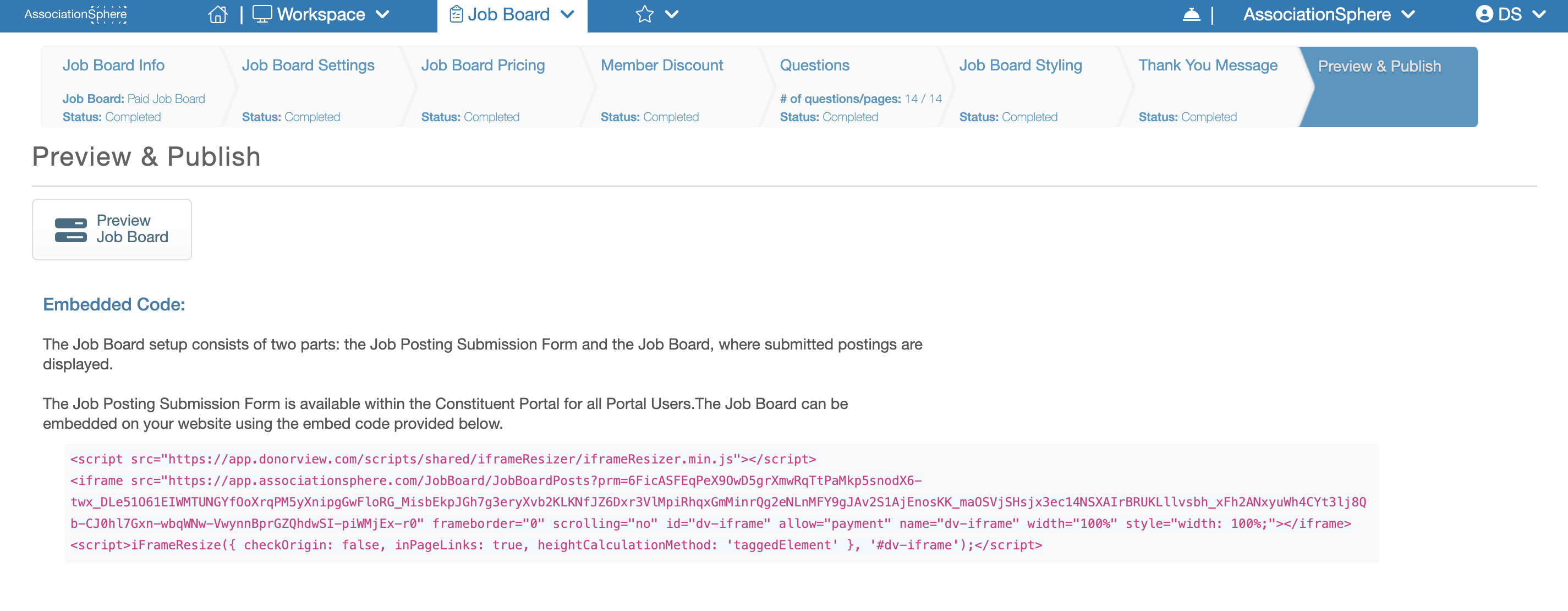
Task: Click the Member Discount 'Status: Completed' text
Action: tap(649, 117)
